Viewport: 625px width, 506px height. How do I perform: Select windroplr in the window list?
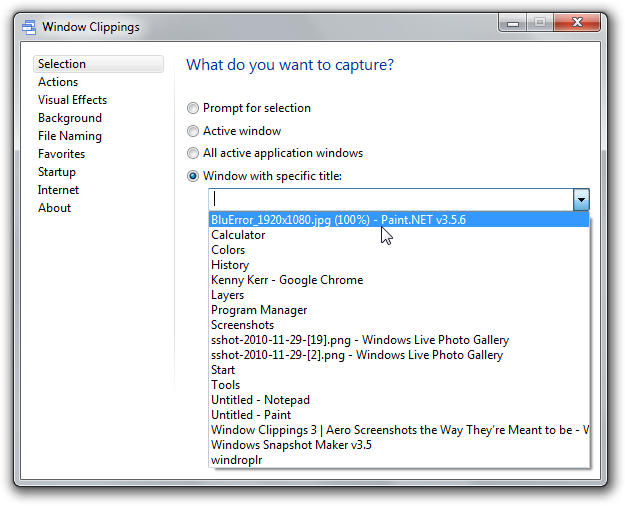pyautogui.click(x=399, y=460)
